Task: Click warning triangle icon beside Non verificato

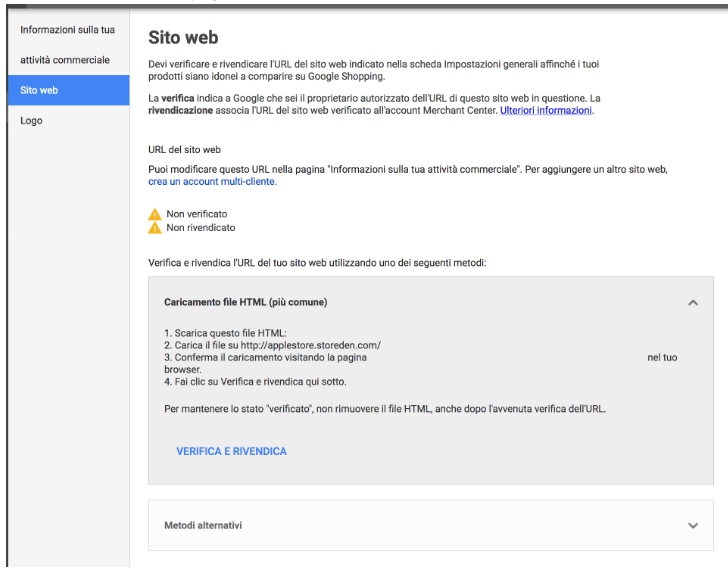Action: 154,214
